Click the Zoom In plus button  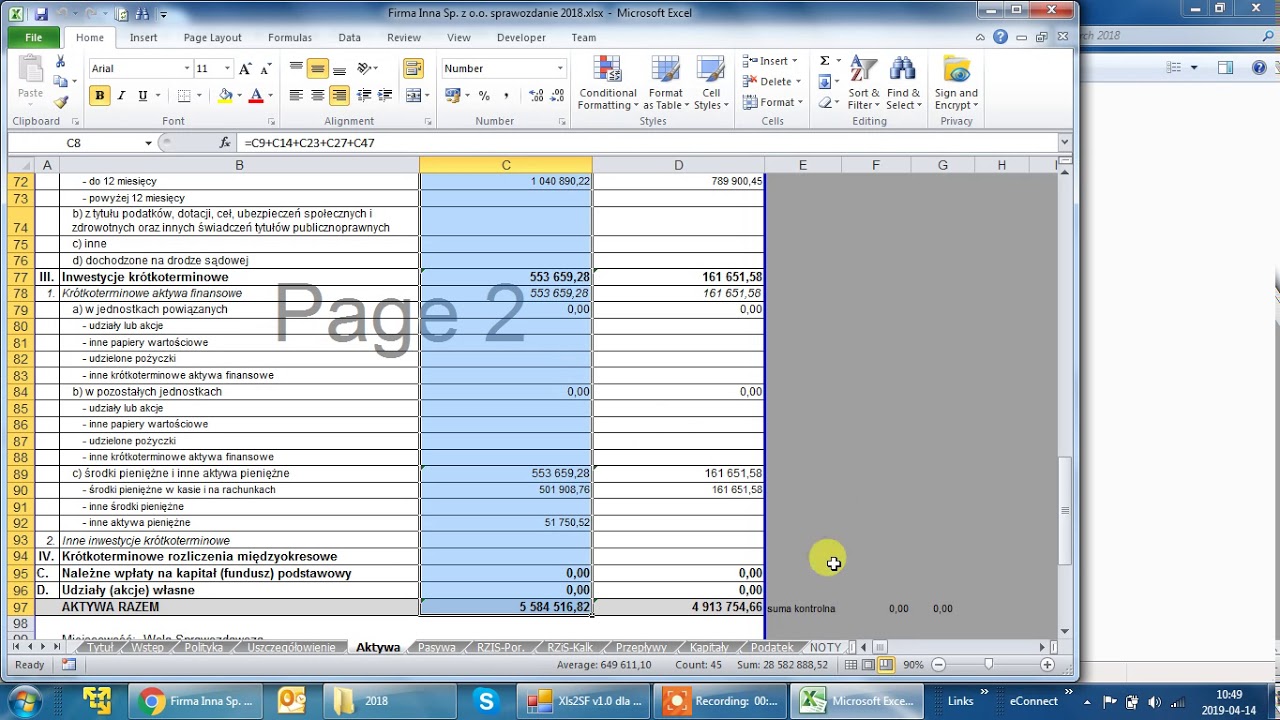coord(1047,665)
